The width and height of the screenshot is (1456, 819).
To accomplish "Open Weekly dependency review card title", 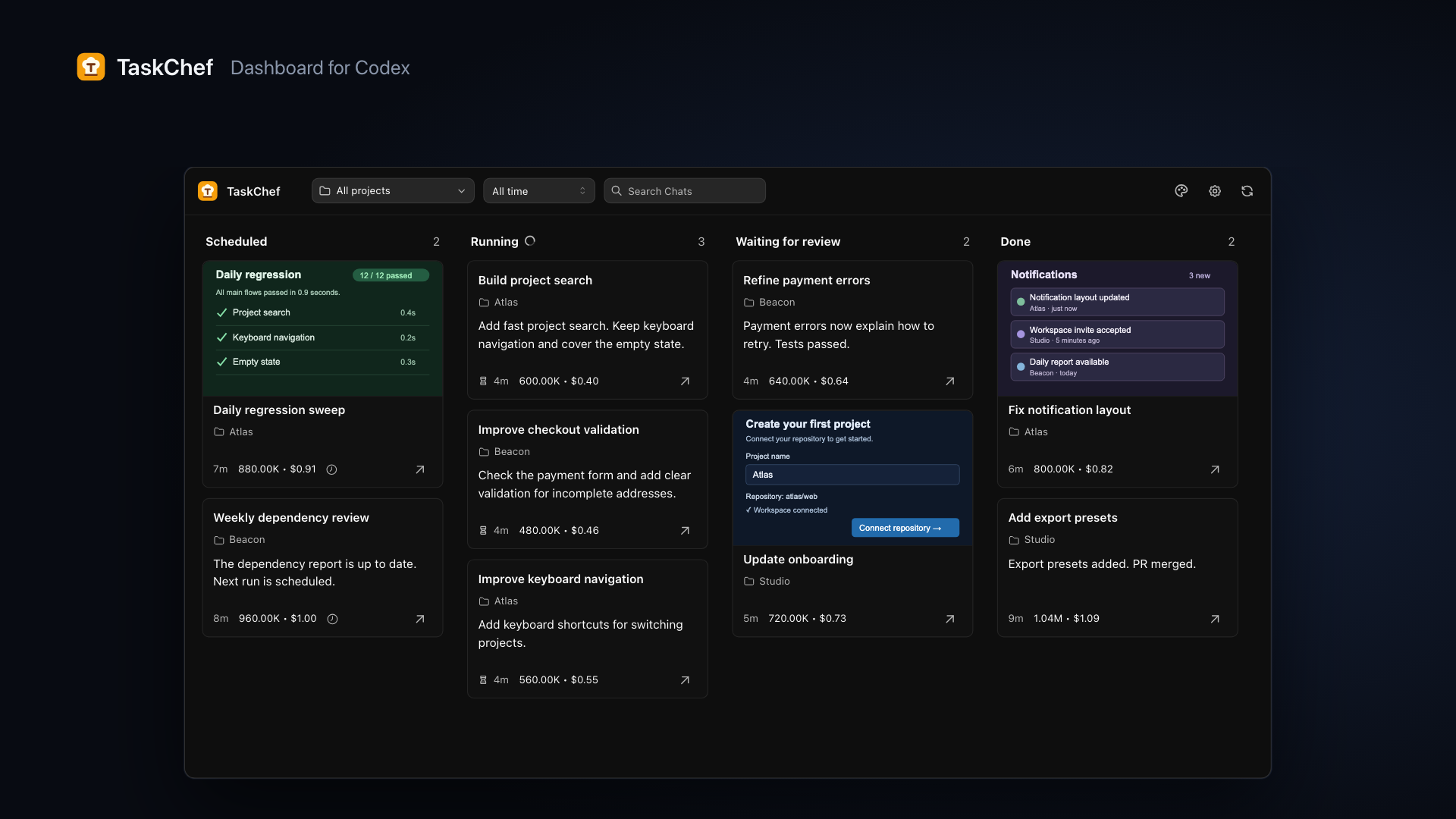I will (x=290, y=518).
